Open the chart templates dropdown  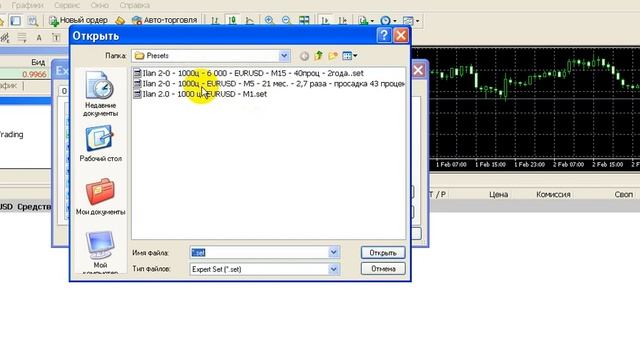(x=410, y=20)
